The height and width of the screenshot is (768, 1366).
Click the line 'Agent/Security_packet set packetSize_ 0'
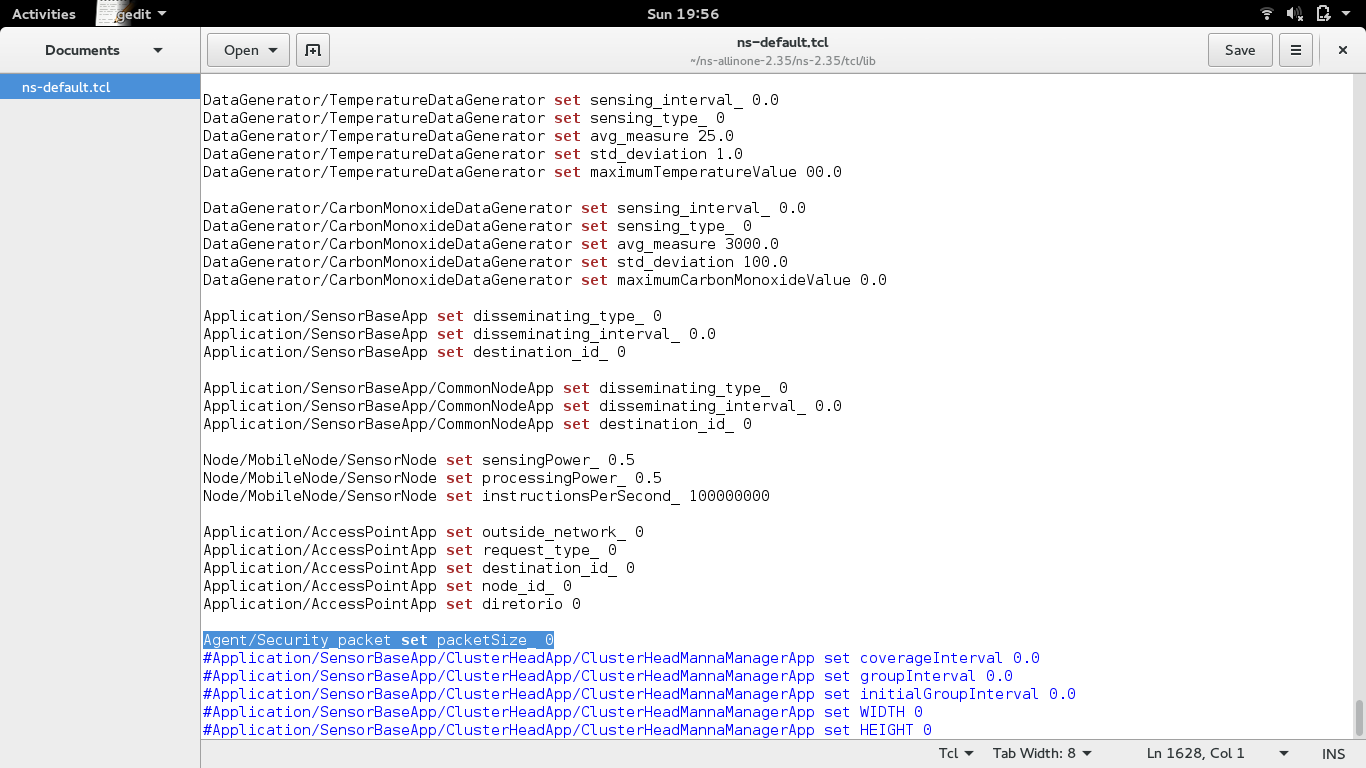[378, 640]
